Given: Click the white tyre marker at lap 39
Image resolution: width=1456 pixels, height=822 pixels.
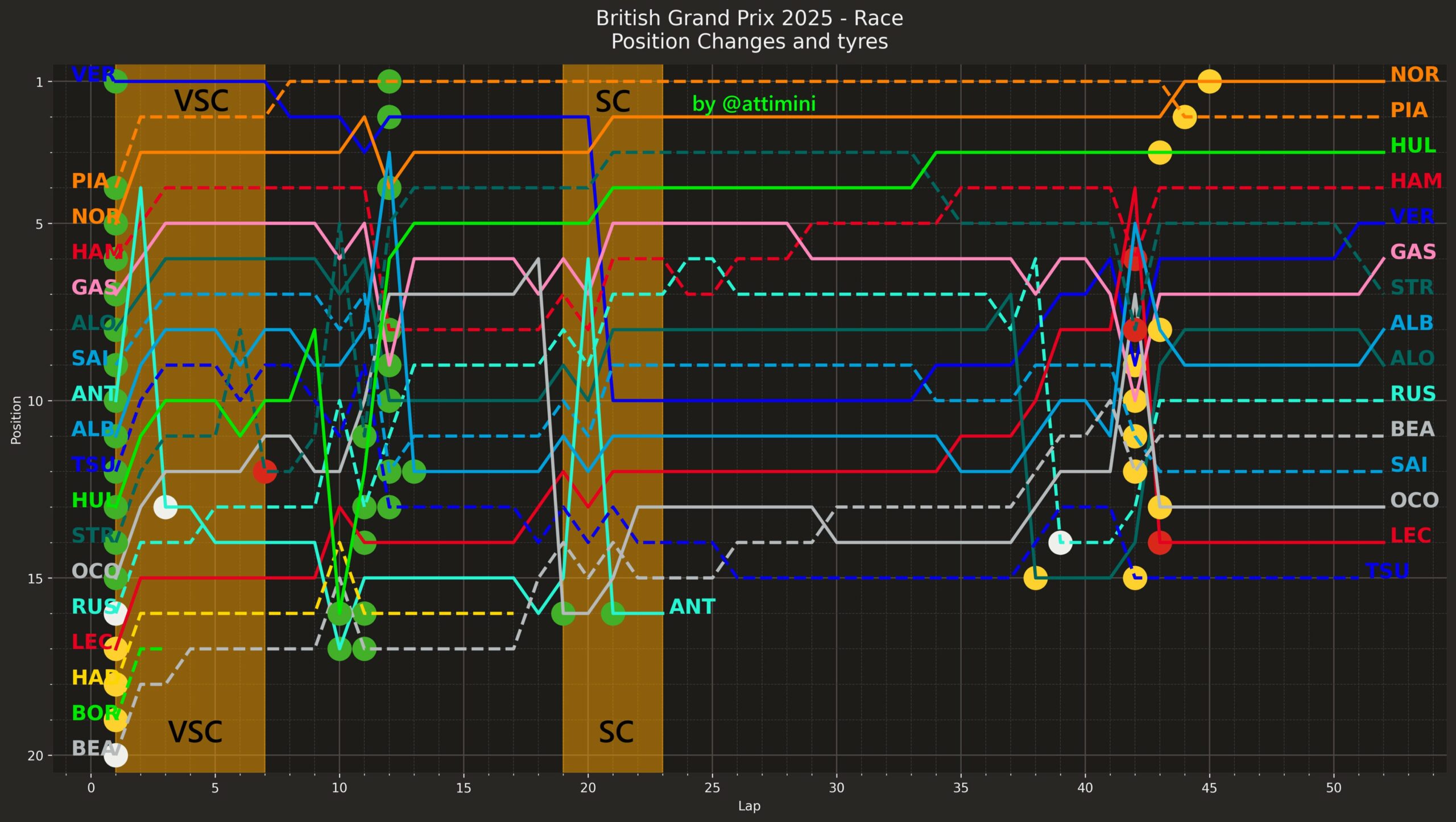Looking at the screenshot, I should (x=1060, y=542).
